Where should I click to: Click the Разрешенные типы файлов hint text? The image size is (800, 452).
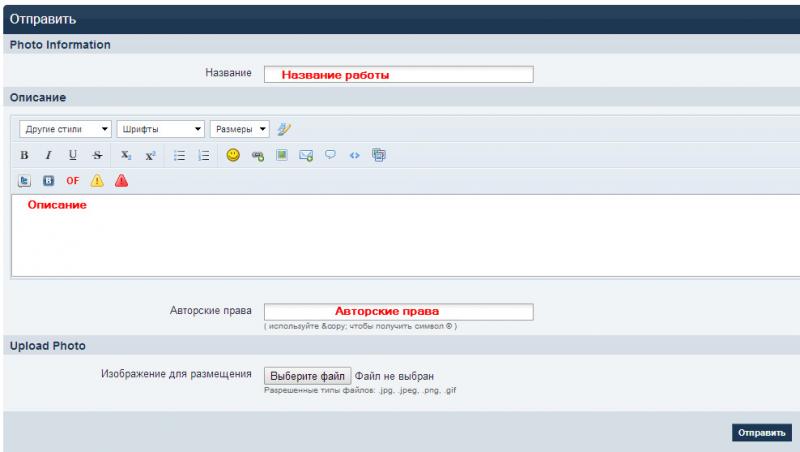[360, 390]
